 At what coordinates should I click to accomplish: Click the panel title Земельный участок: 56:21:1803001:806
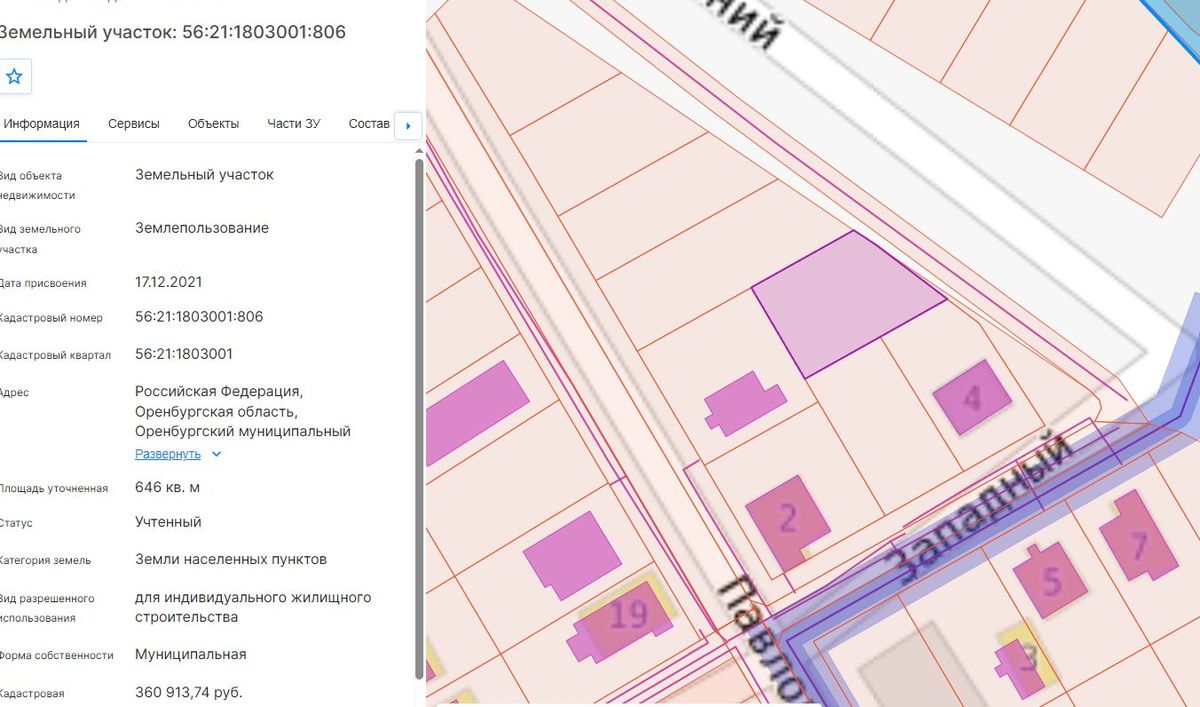pos(172,32)
